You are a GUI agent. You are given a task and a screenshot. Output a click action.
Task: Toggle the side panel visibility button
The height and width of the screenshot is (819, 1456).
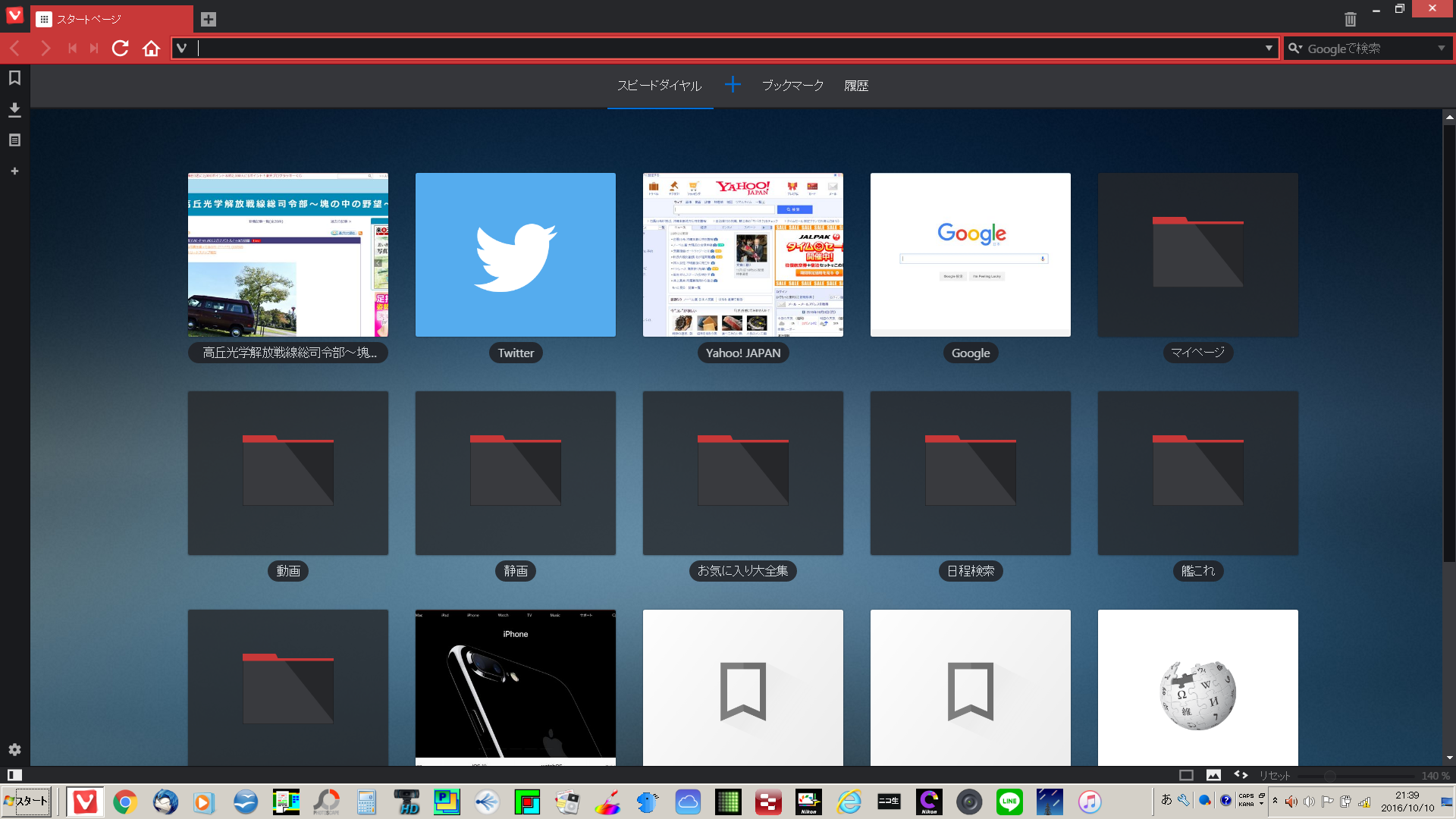point(14,775)
